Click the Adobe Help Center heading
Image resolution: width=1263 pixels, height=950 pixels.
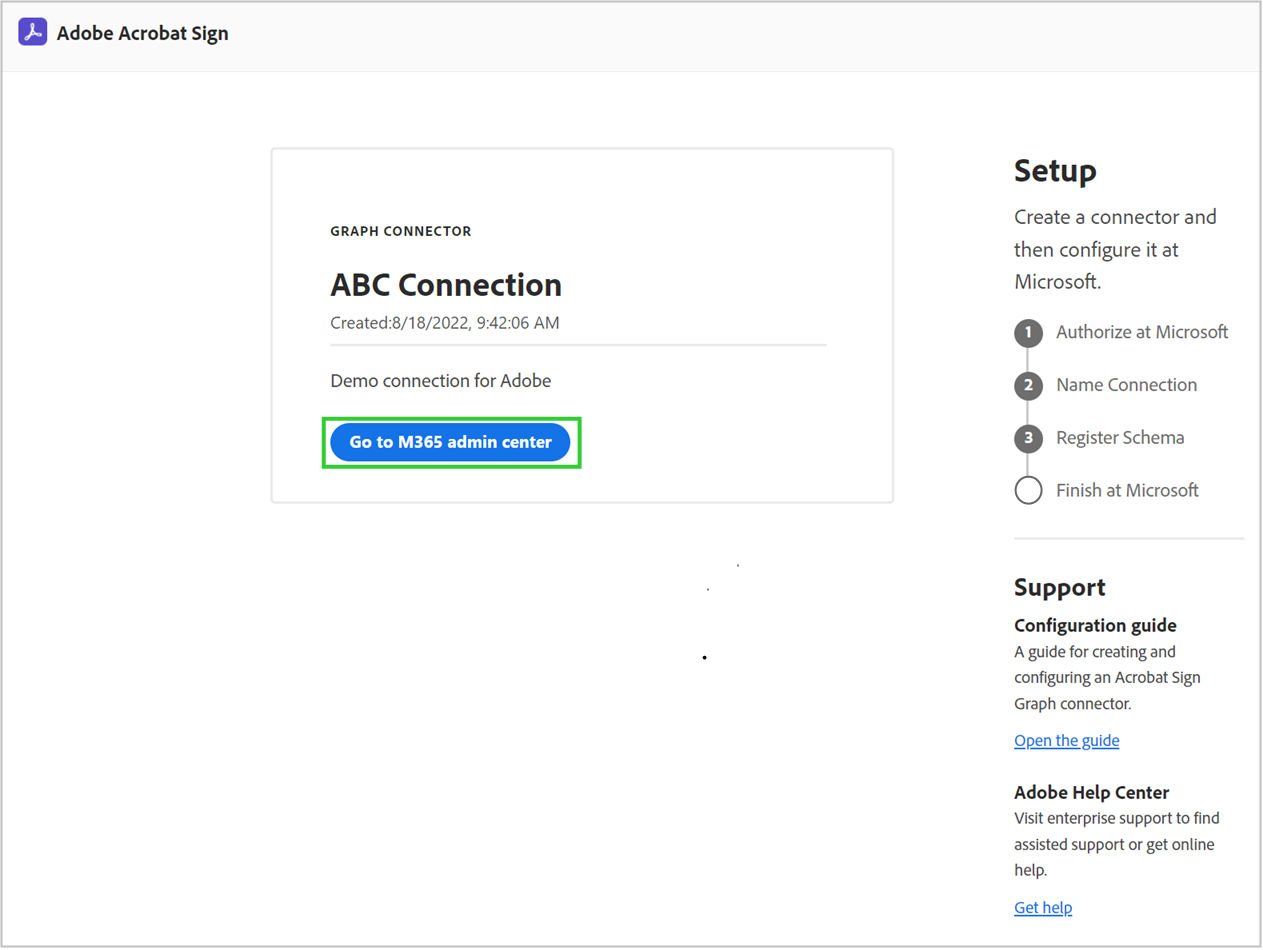point(1091,793)
